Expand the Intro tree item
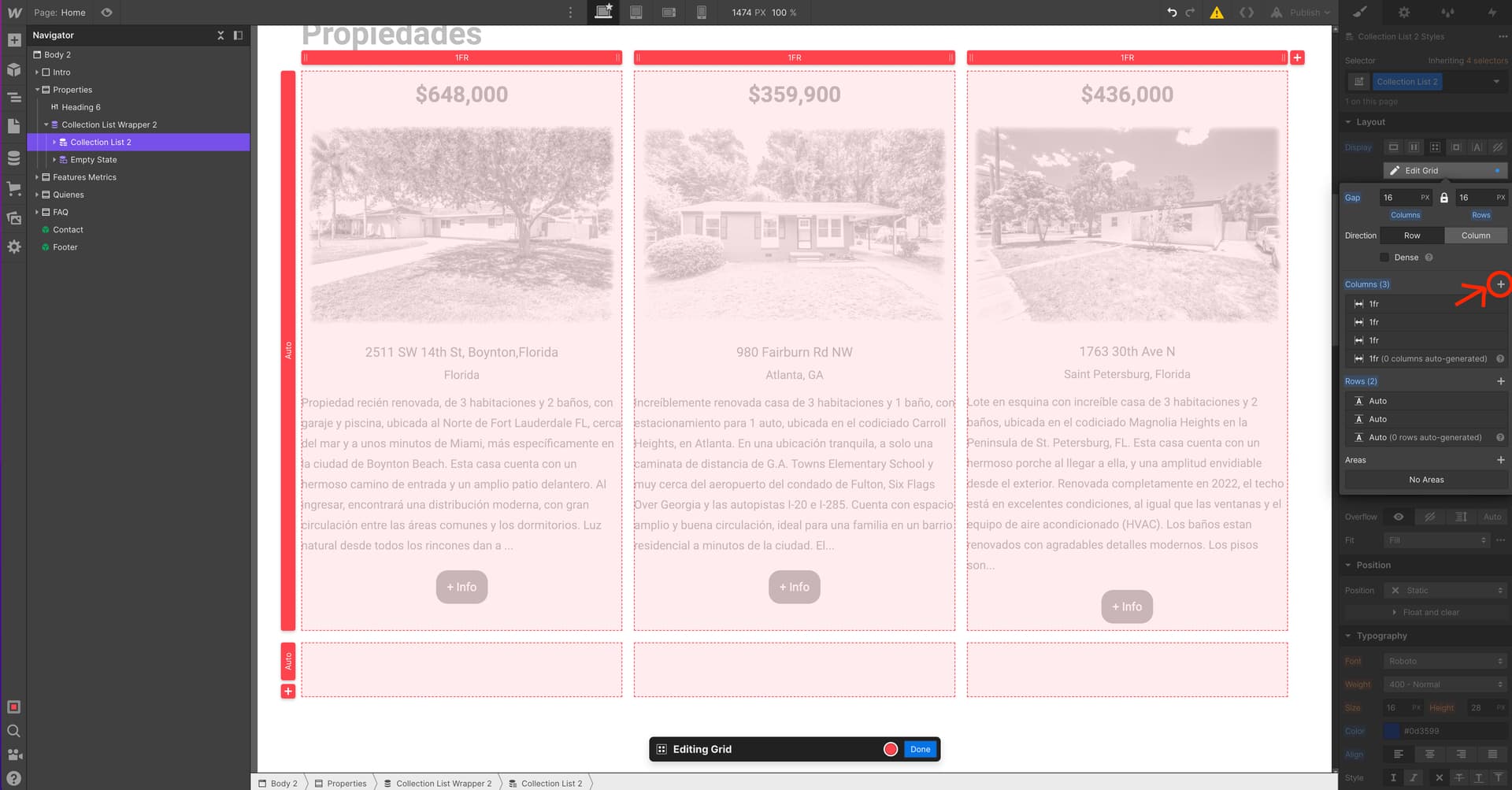The image size is (1512, 790). pos(37,72)
